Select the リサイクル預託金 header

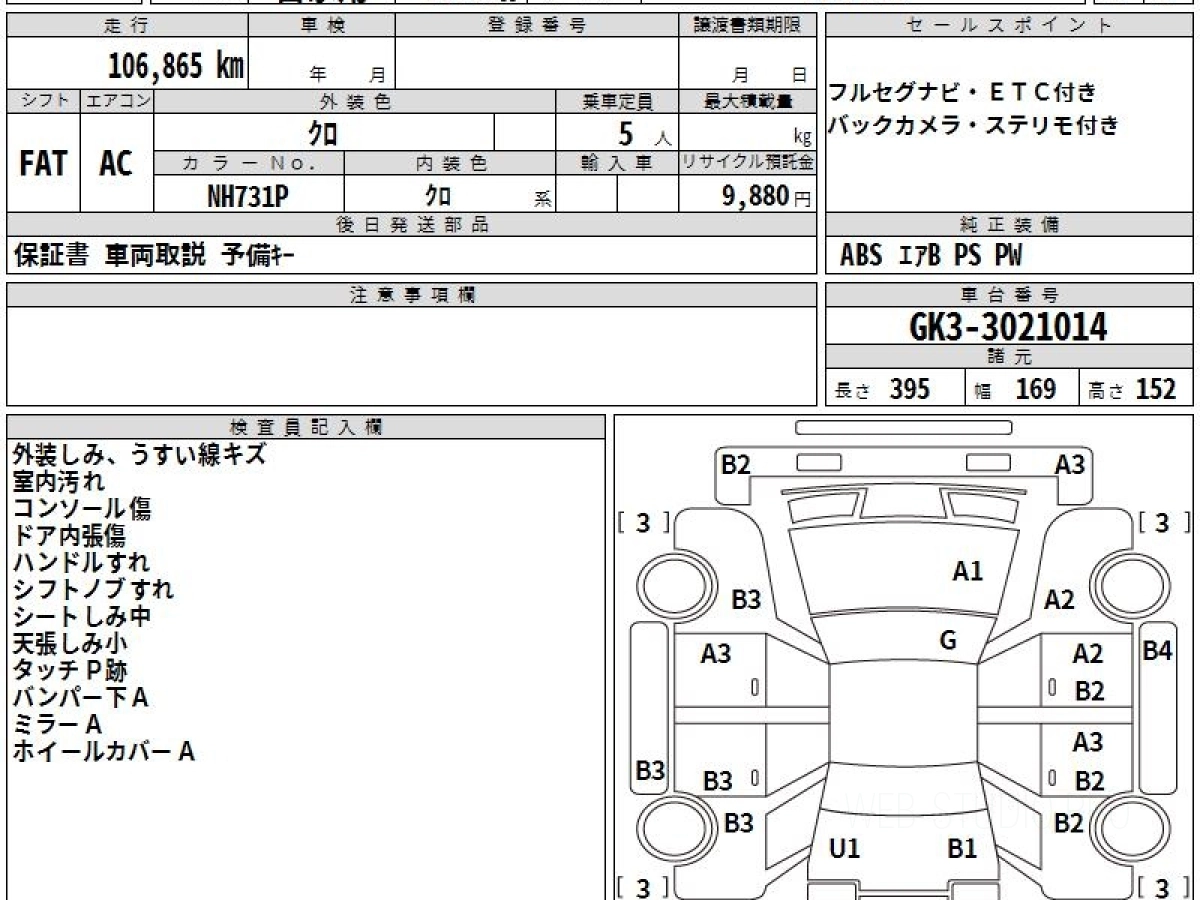(748, 163)
